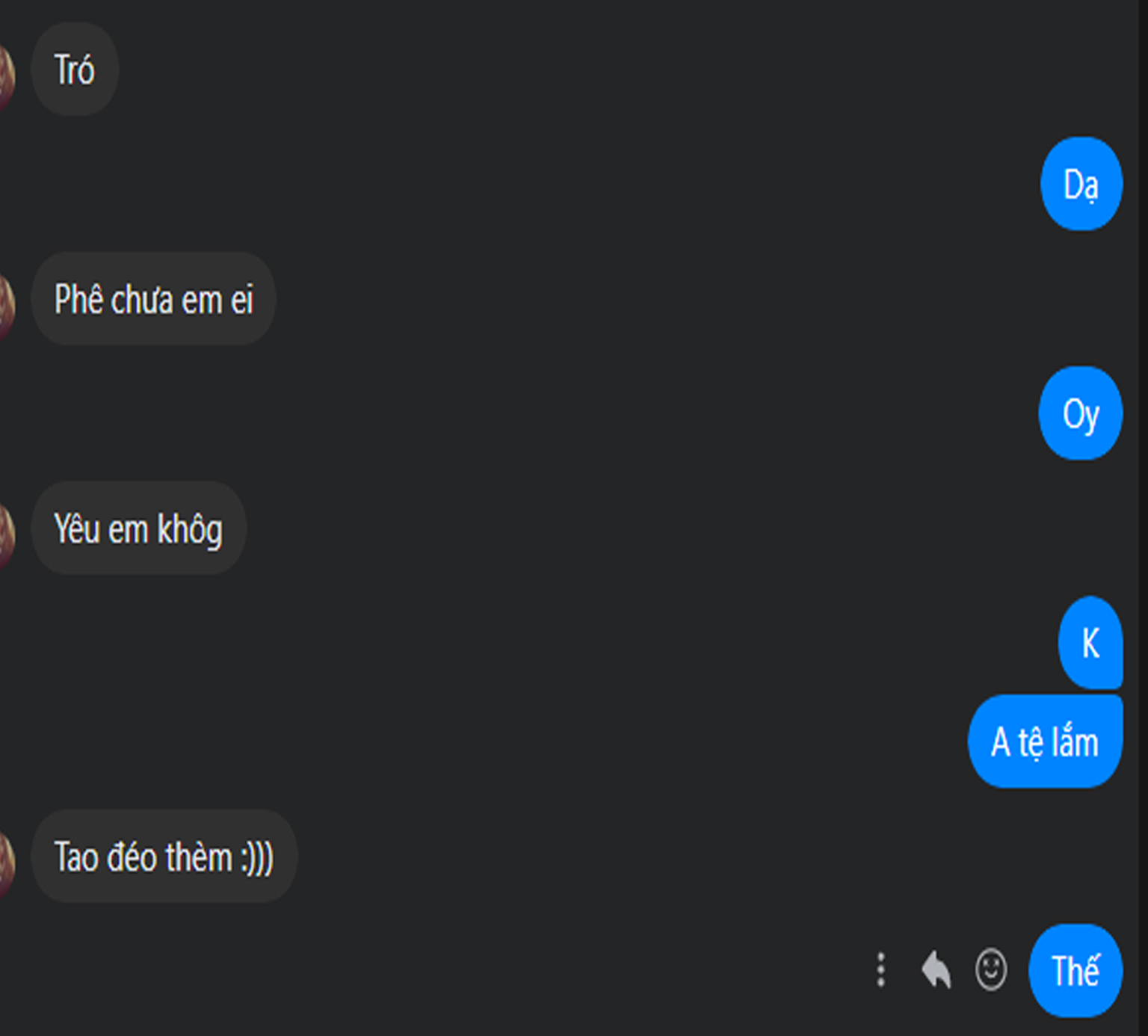The width and height of the screenshot is (1148, 1036).
Task: React with emoji to the Thế message
Action: [x=991, y=969]
